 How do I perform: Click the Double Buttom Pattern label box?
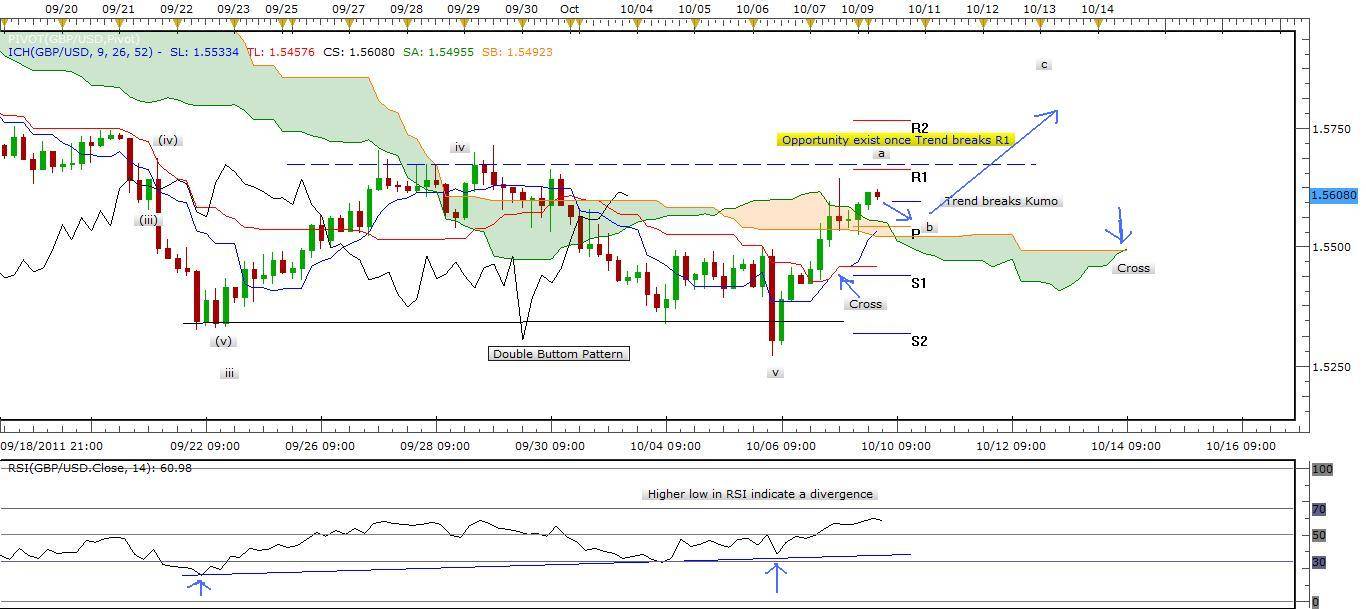point(557,353)
